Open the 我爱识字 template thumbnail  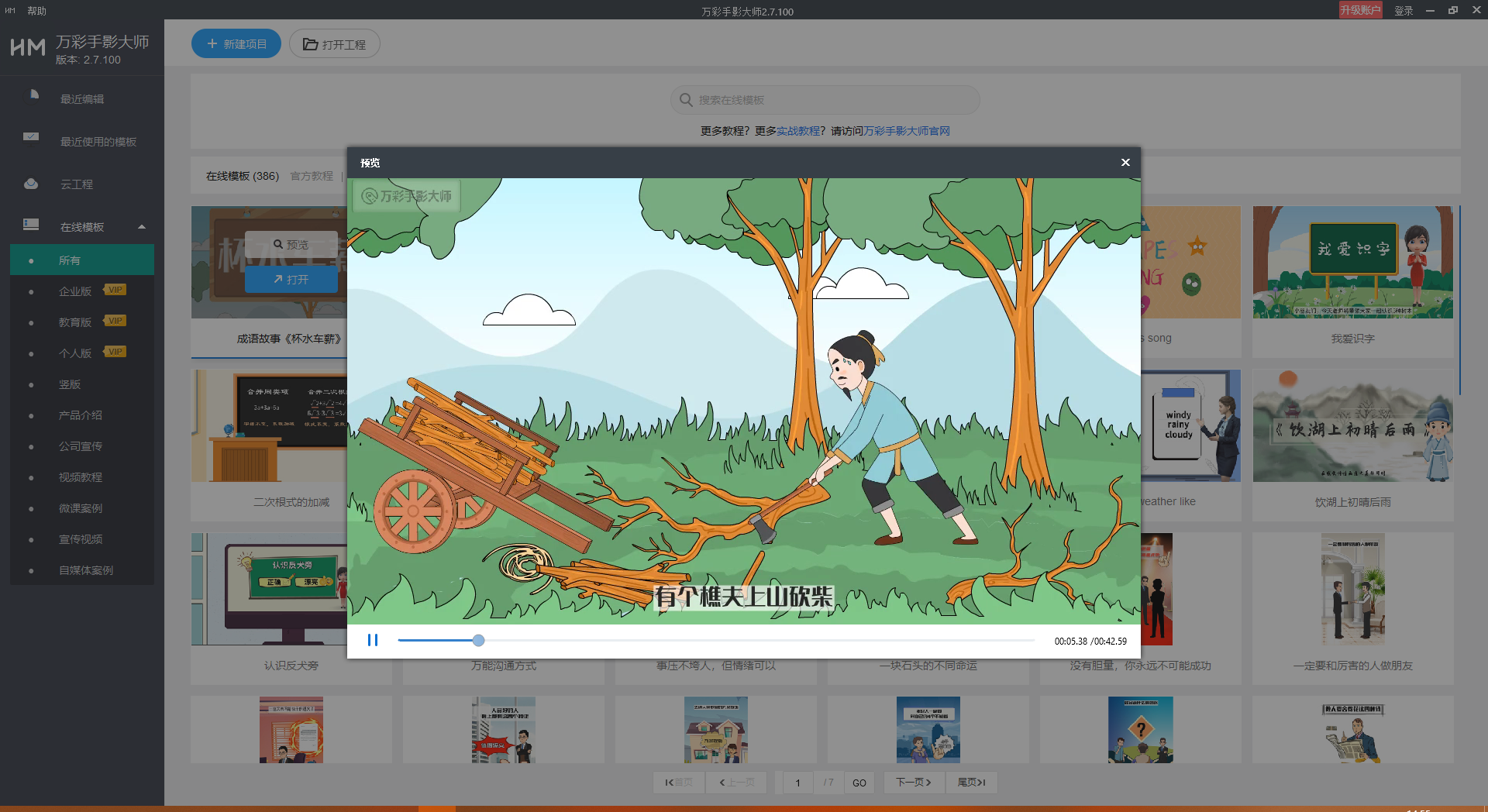1352,263
